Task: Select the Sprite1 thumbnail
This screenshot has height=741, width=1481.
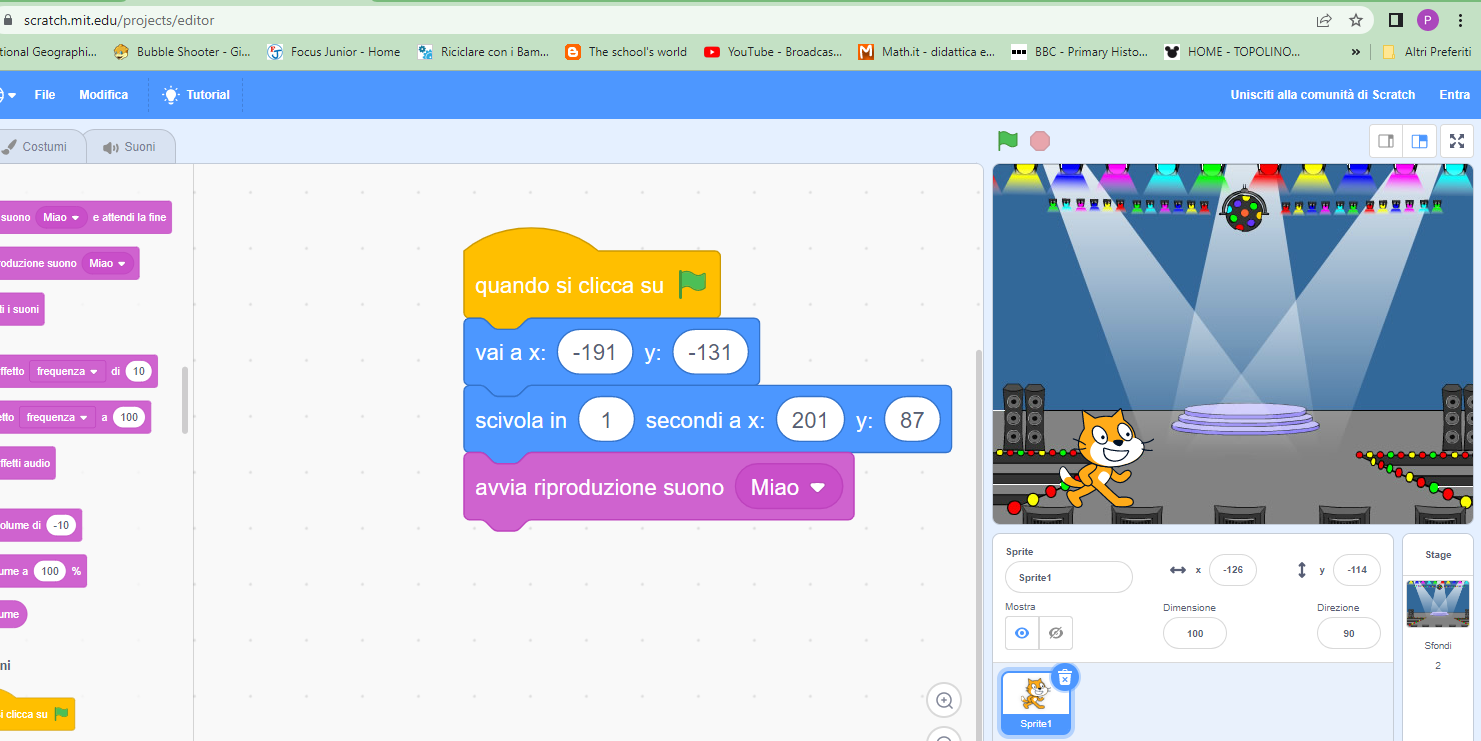Action: coord(1036,703)
